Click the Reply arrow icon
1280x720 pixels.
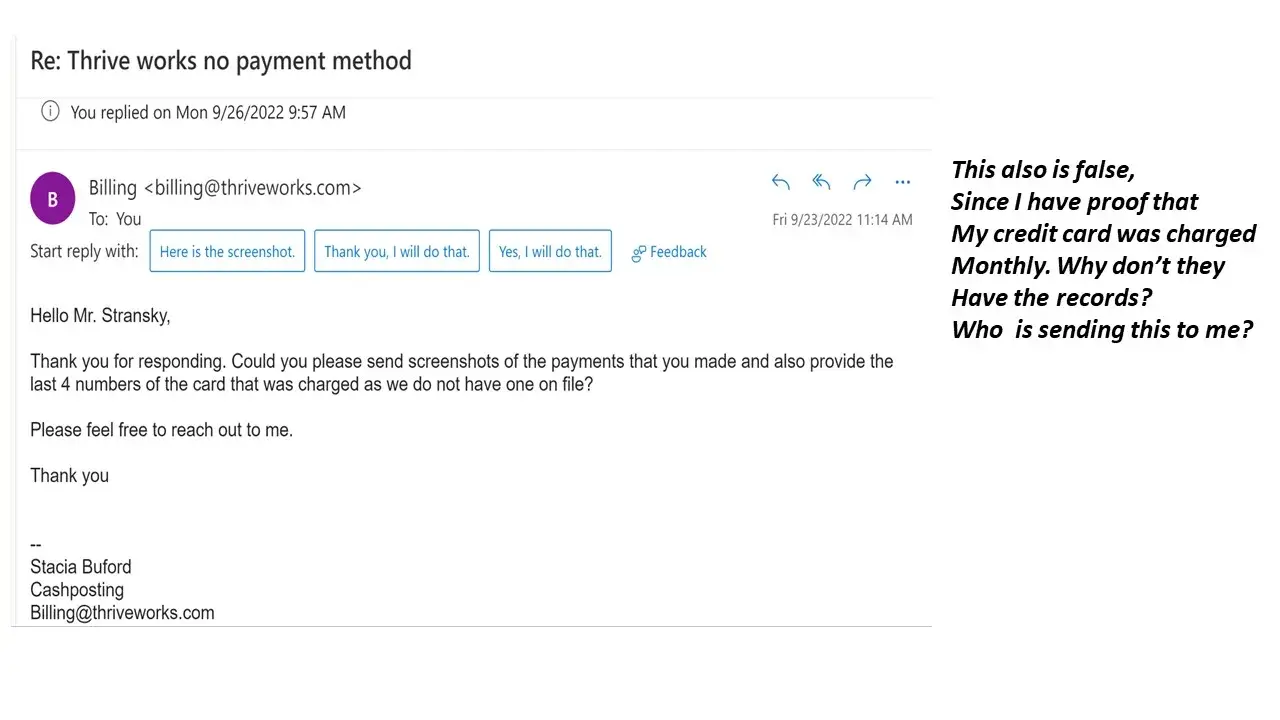tap(781, 182)
